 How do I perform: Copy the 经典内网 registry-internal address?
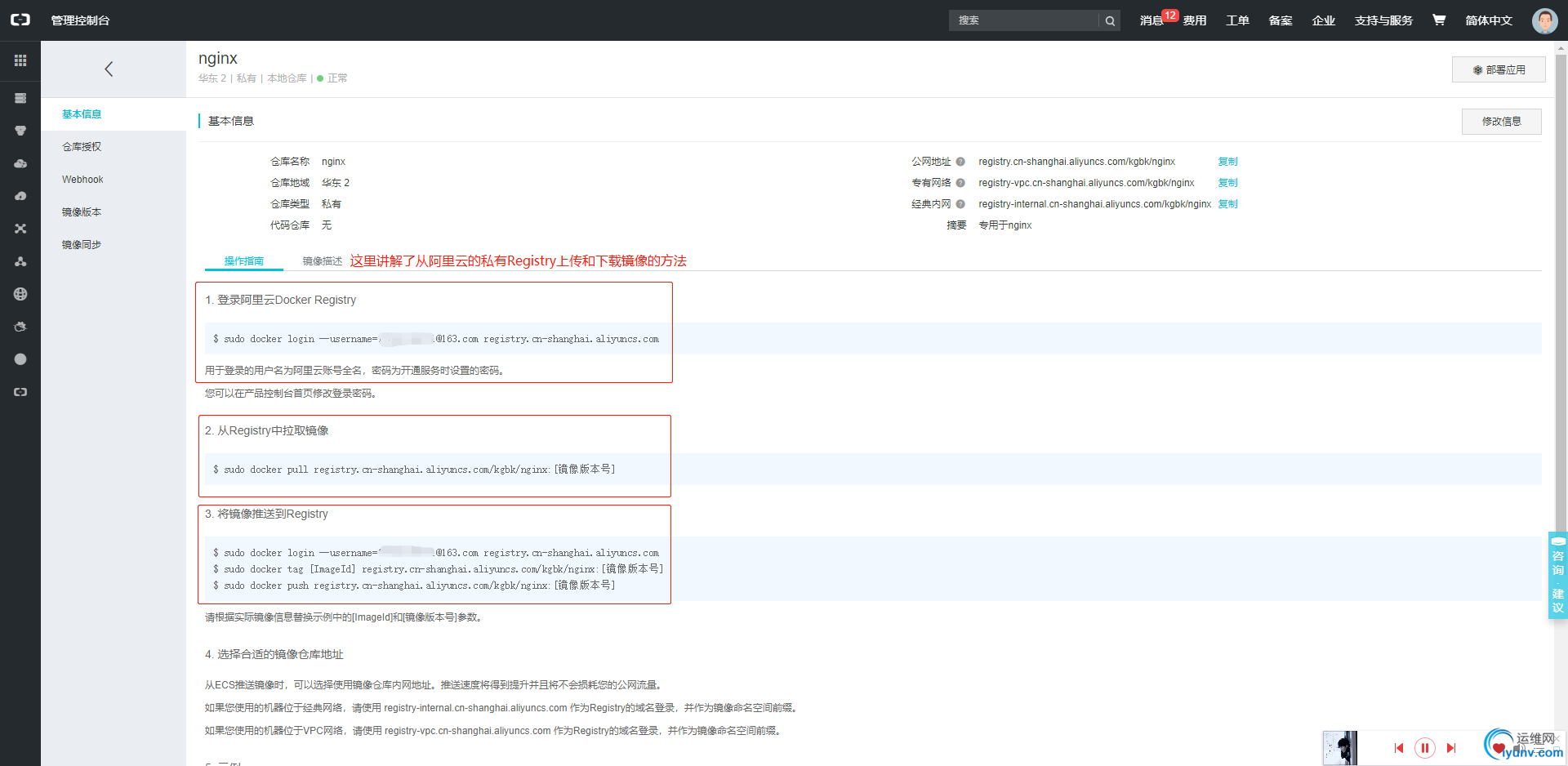click(1227, 204)
